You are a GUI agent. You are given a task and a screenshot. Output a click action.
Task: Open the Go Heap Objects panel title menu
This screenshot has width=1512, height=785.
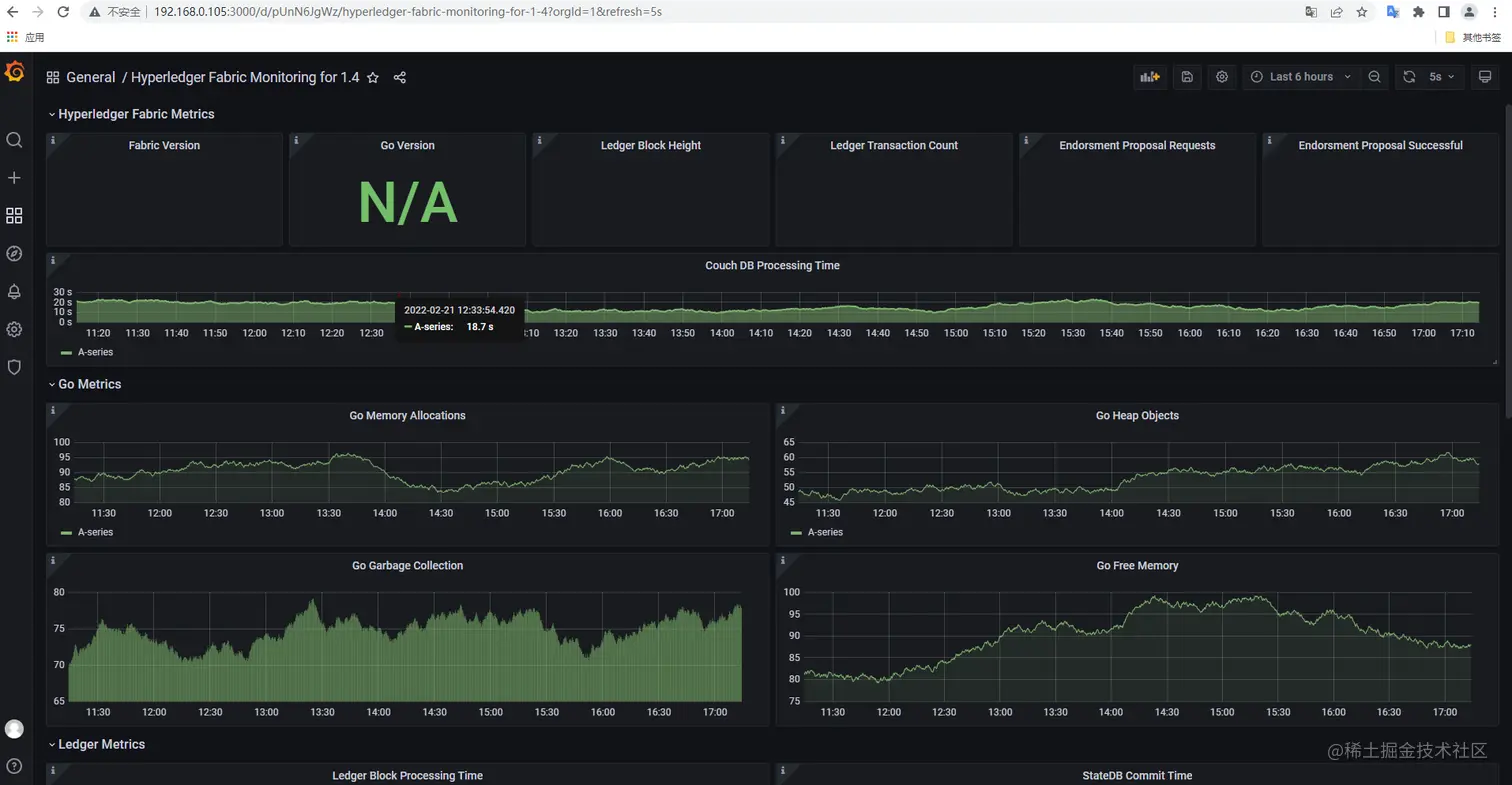pos(1137,416)
